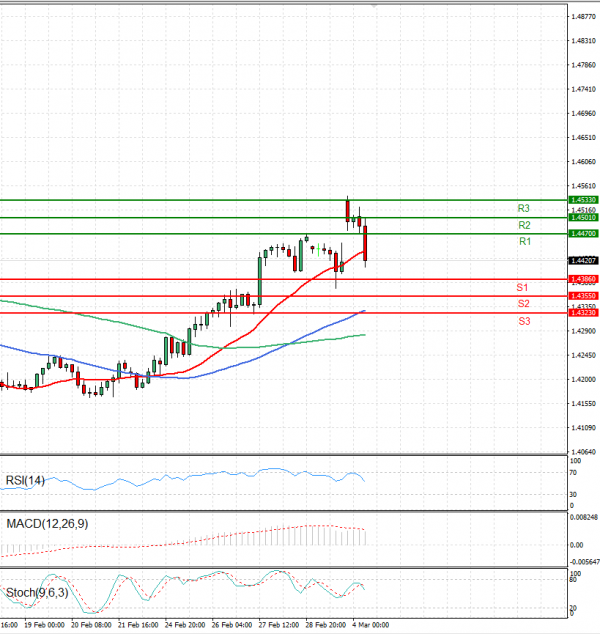
Task: Click the 27 Feb 12:00 time label
Action: click(x=279, y=625)
